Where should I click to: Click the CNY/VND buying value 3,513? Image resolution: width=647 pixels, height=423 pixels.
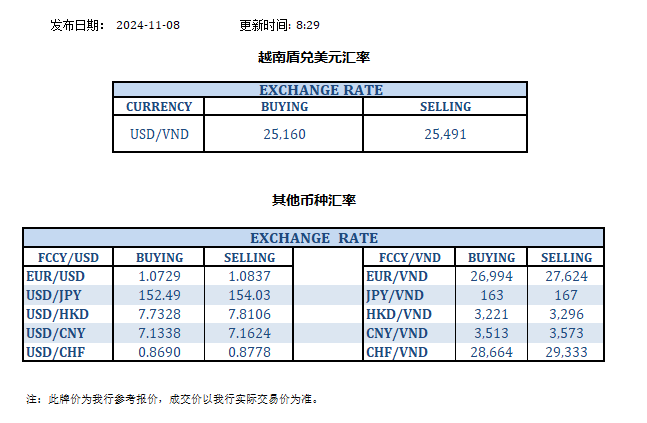coord(491,332)
